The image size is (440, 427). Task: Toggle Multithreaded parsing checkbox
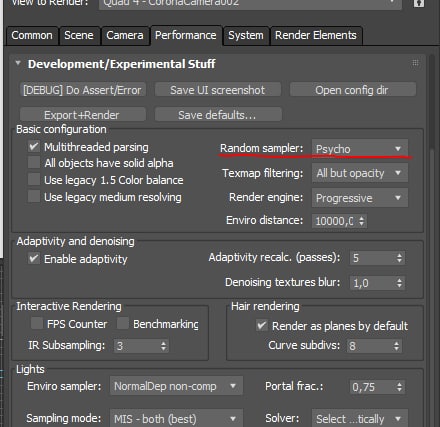(34, 147)
